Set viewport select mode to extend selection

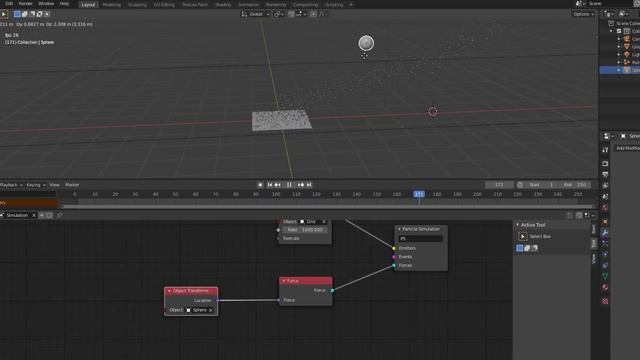pos(24,14)
